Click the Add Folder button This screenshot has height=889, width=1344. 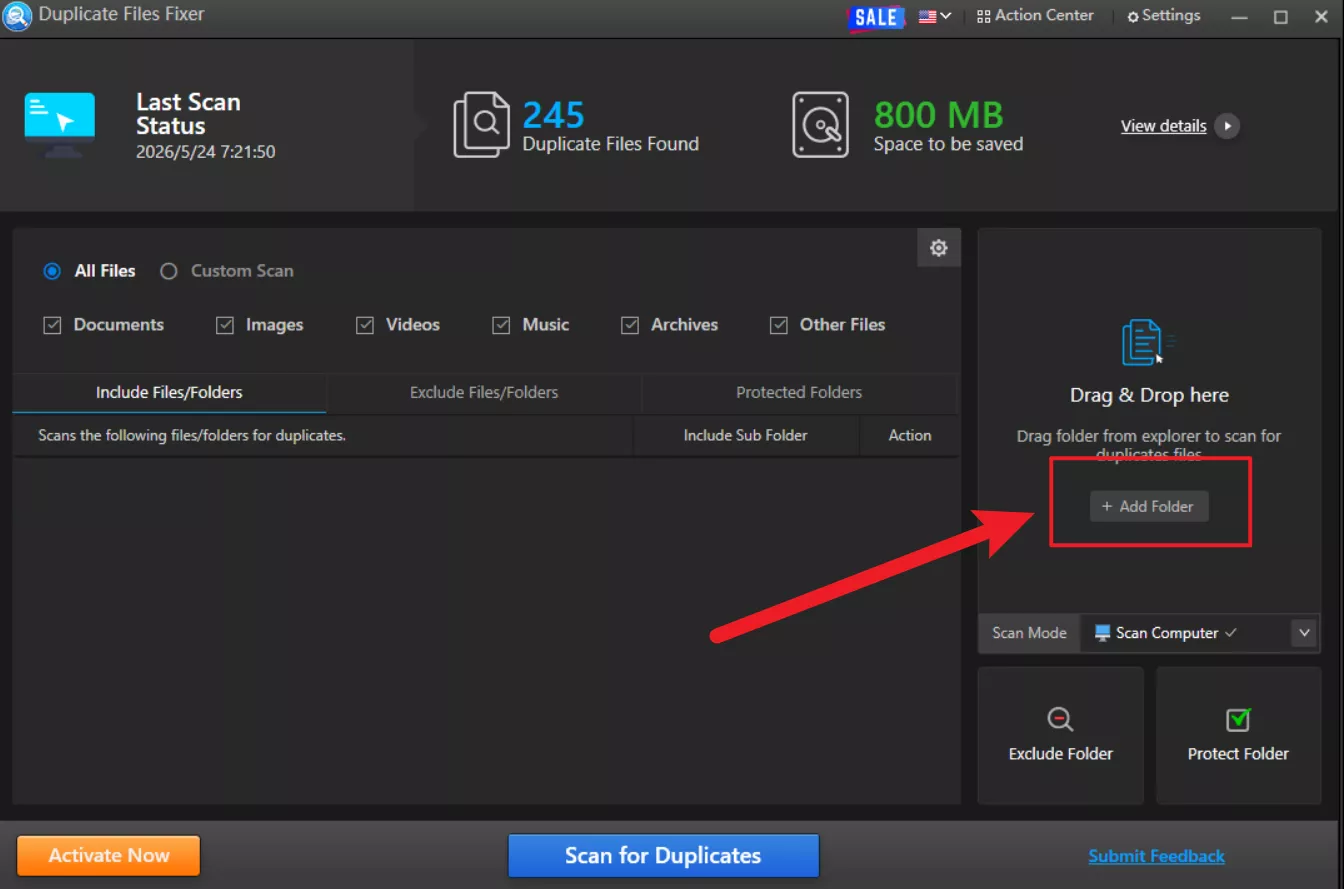(x=1149, y=506)
